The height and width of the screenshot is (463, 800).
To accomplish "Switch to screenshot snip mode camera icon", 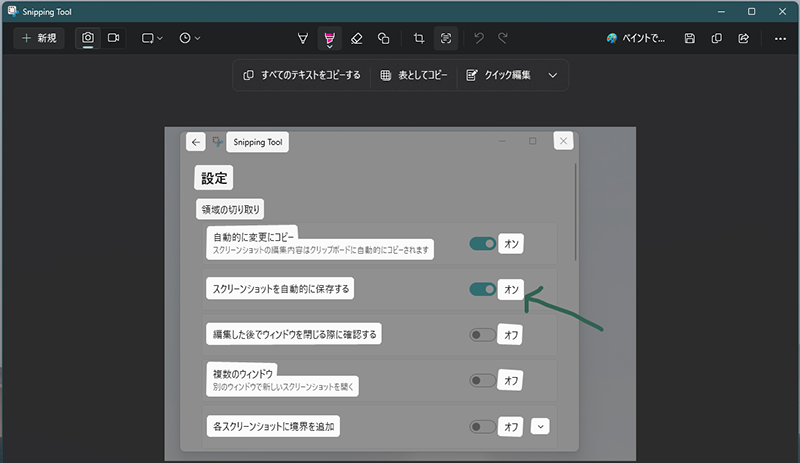I will [x=88, y=38].
